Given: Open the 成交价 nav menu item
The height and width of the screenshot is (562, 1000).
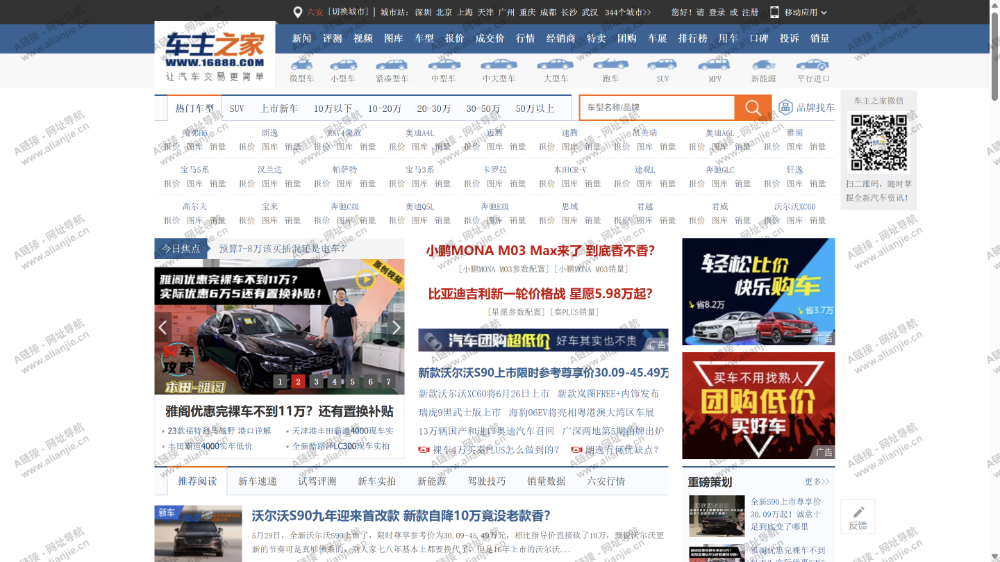Looking at the screenshot, I should (x=490, y=38).
